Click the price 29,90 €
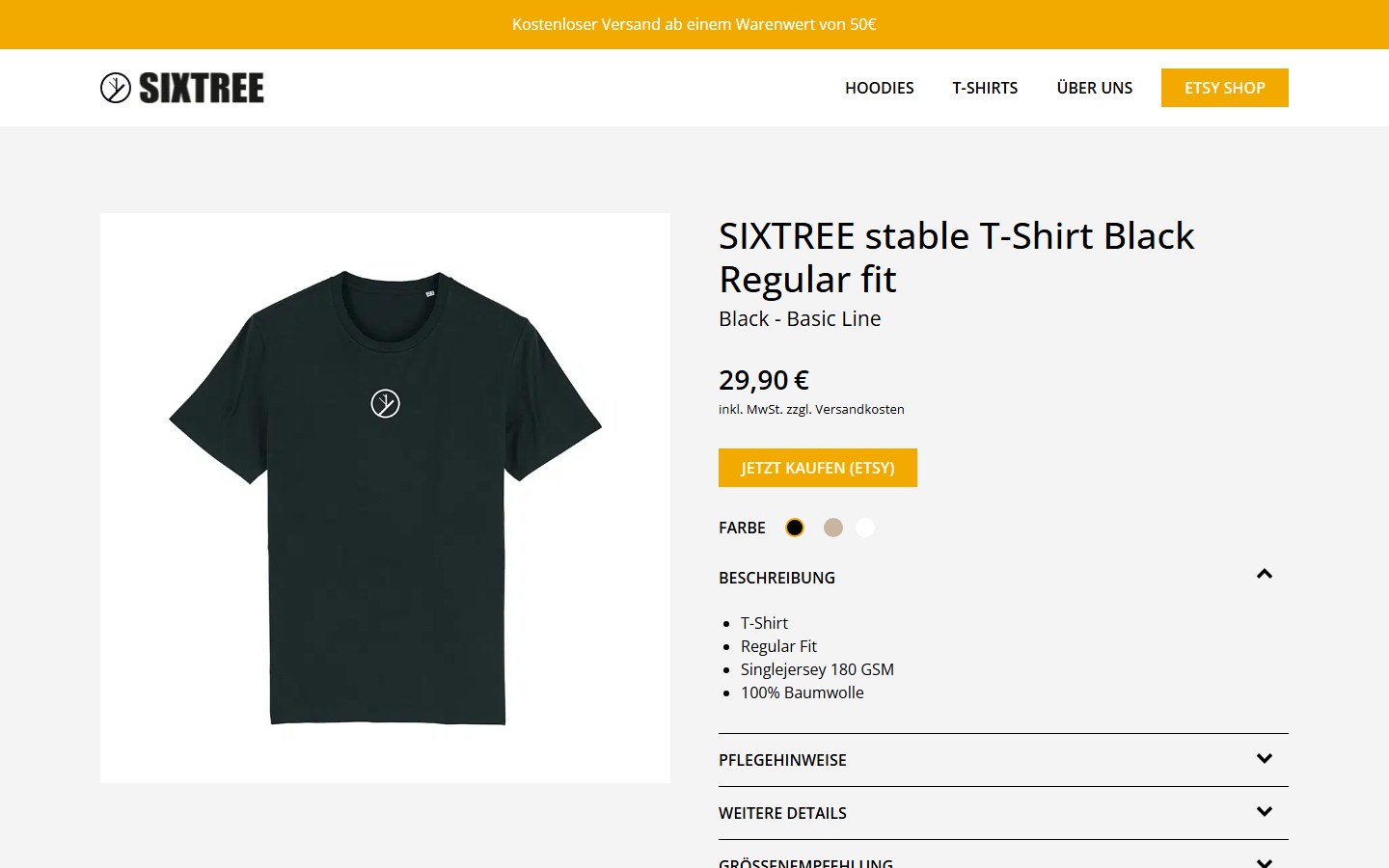 coord(764,380)
